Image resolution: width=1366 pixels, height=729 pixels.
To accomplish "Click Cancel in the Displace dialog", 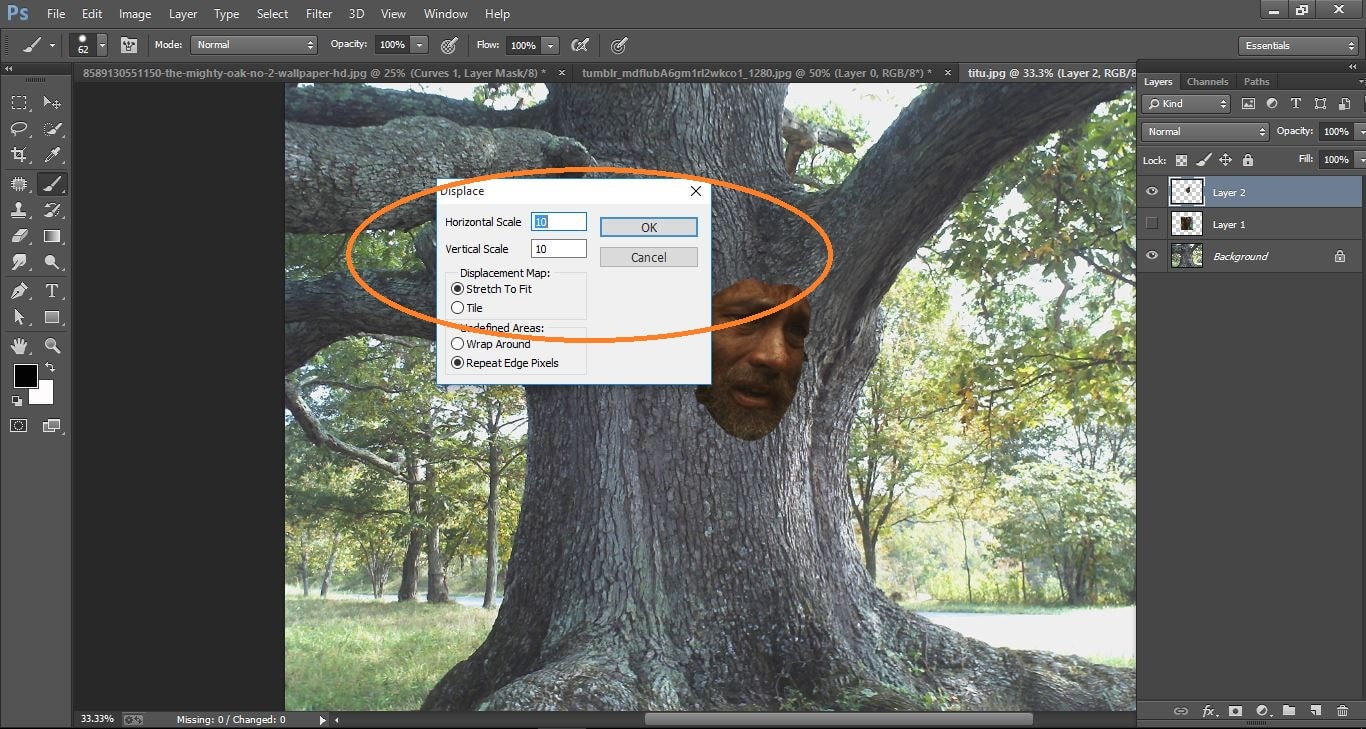I will 648,257.
